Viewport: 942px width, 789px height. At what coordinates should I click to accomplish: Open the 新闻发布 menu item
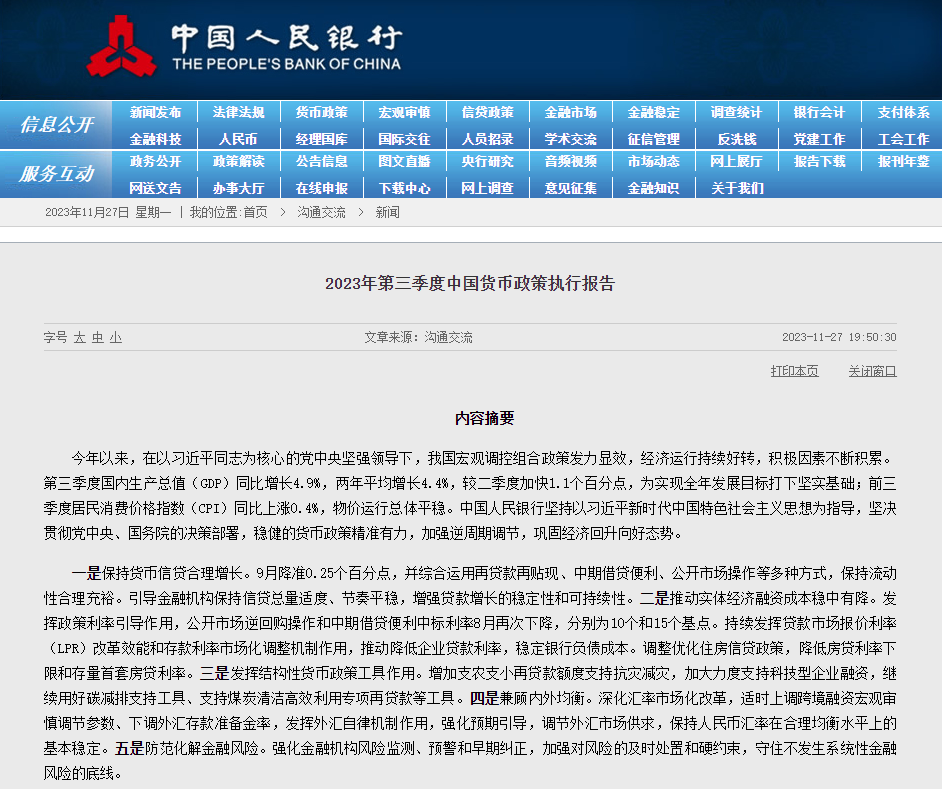tap(155, 112)
